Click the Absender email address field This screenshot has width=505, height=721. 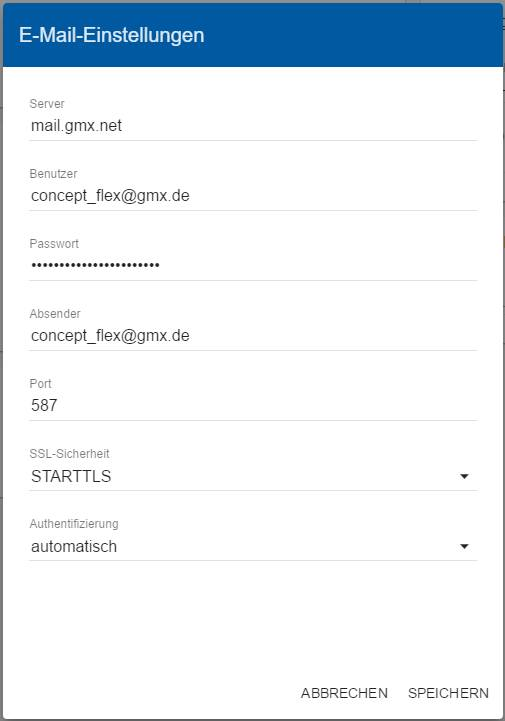tap(253, 336)
